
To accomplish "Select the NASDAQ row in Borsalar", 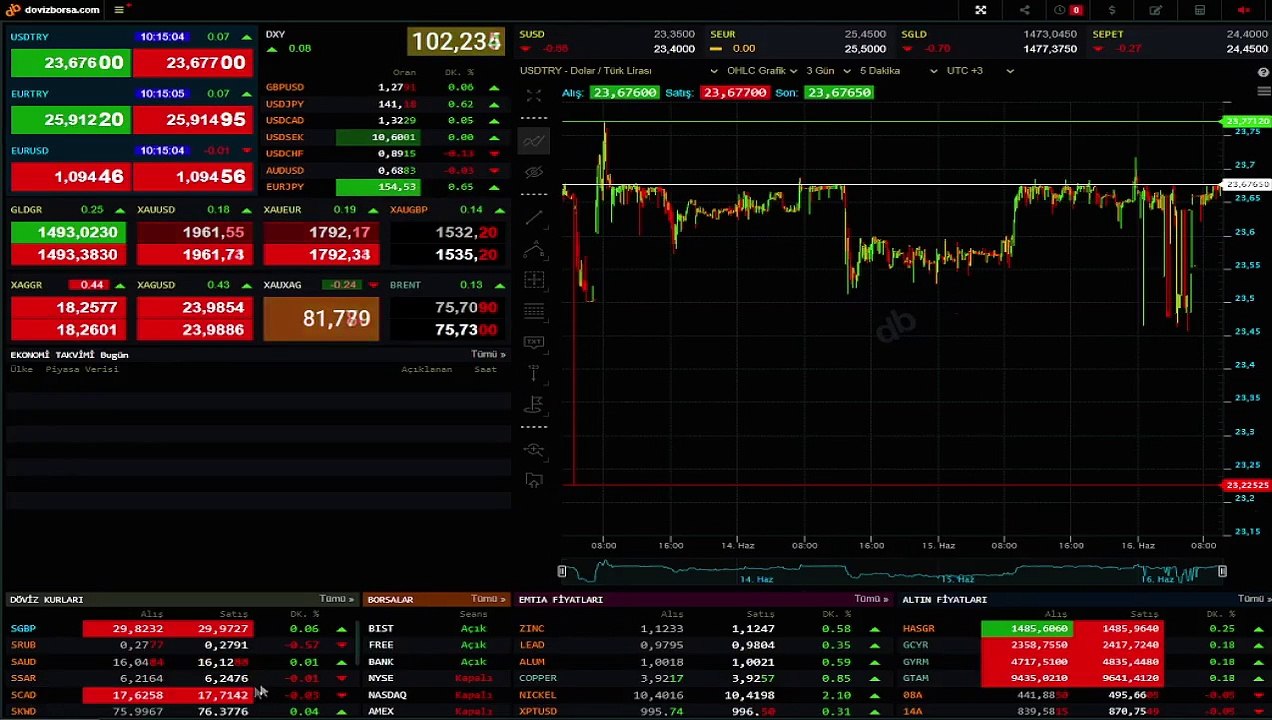I will pyautogui.click(x=435, y=695).
